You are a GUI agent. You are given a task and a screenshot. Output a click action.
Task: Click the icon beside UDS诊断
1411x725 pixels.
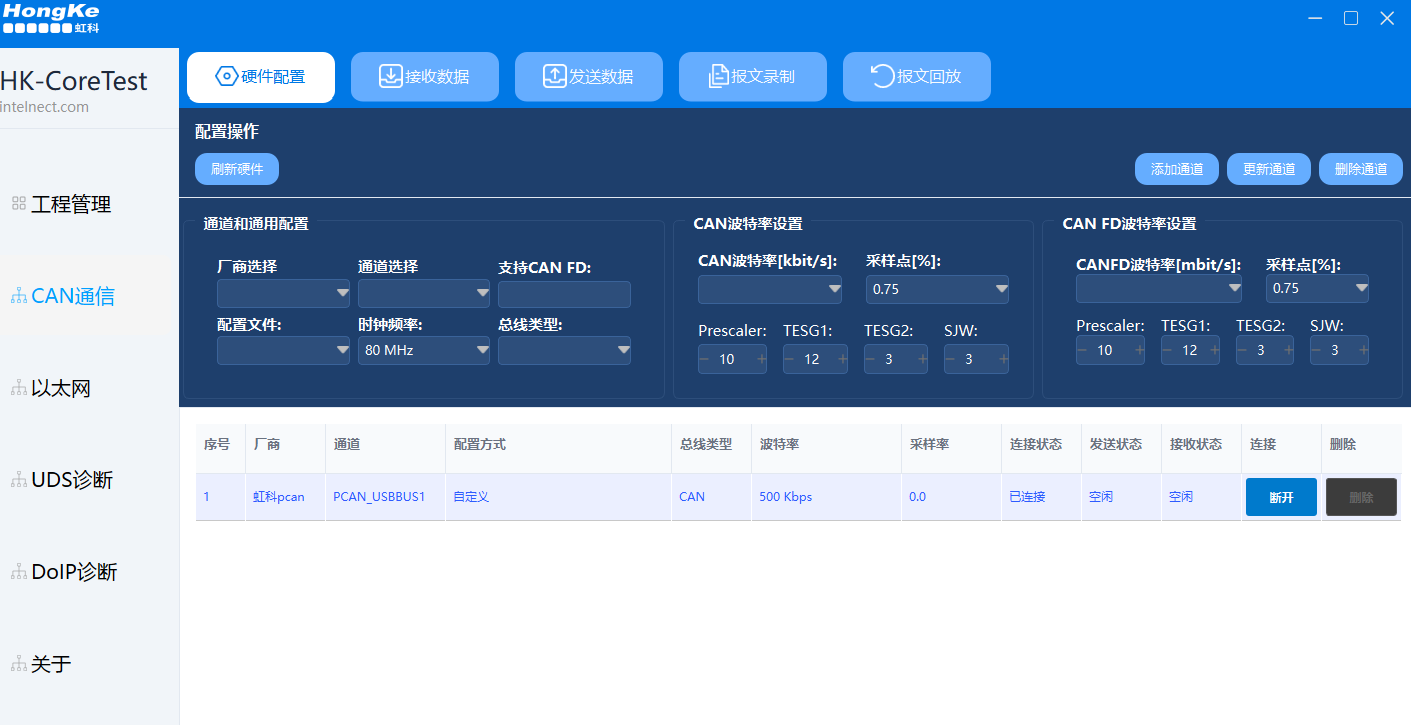tap(18, 480)
